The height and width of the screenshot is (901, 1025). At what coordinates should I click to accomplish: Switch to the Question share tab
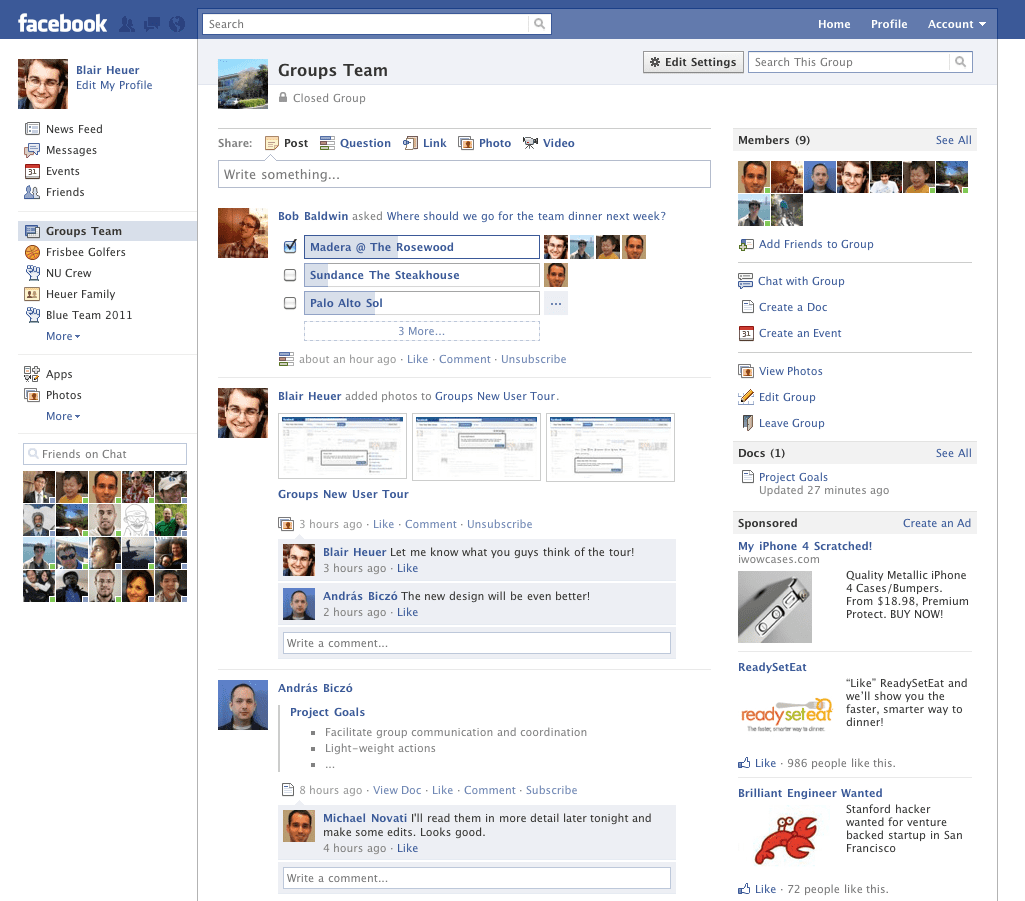(x=365, y=143)
